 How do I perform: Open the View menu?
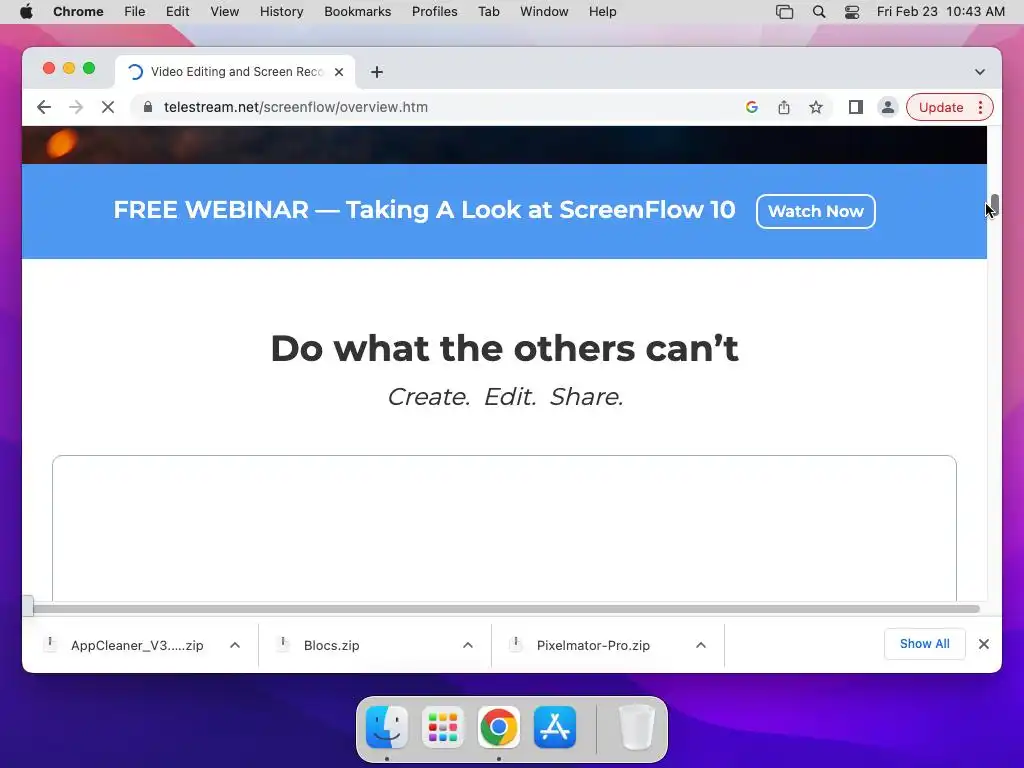(225, 12)
